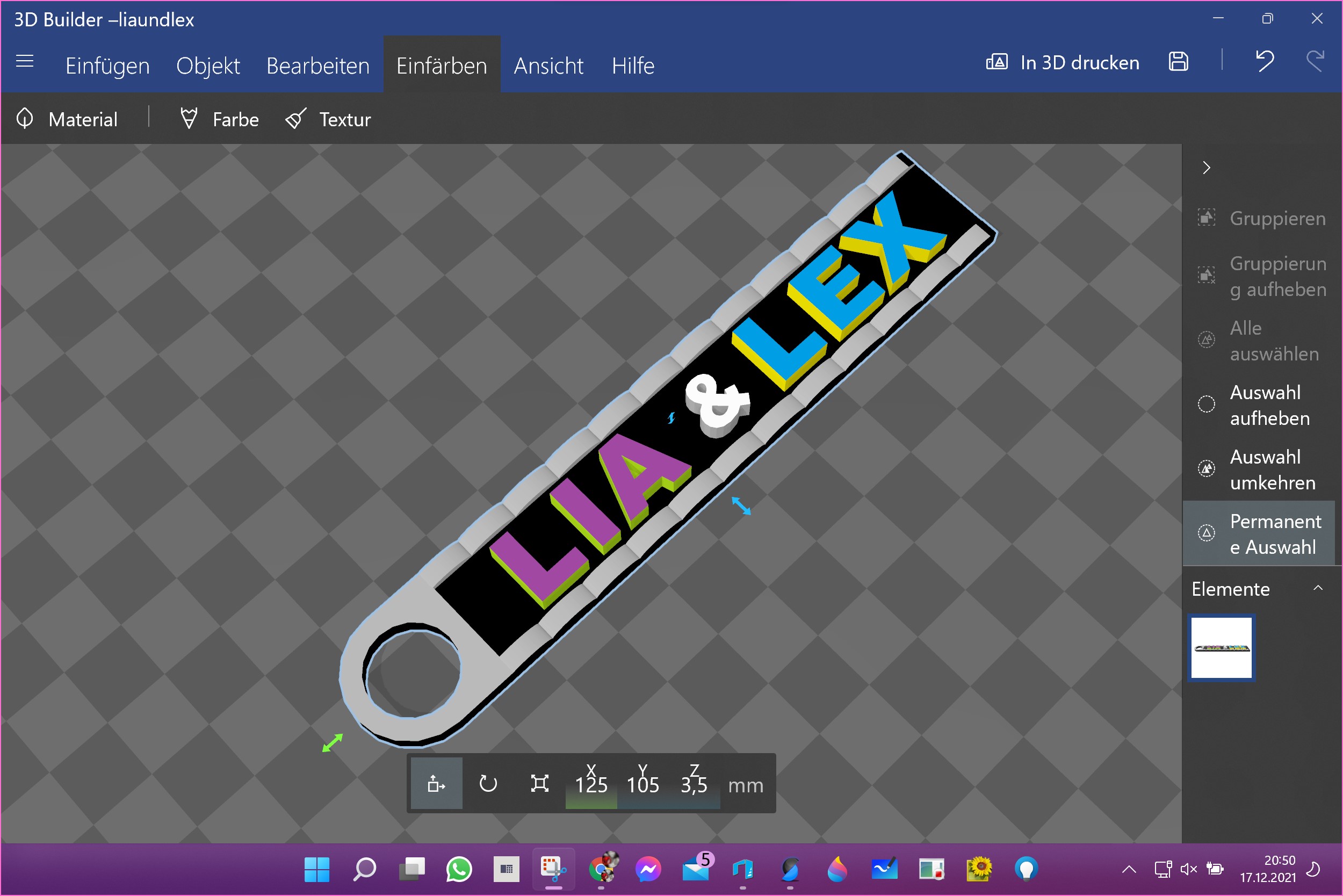Open Mail app with 5 badge
The height and width of the screenshot is (896, 1343).
(x=696, y=869)
